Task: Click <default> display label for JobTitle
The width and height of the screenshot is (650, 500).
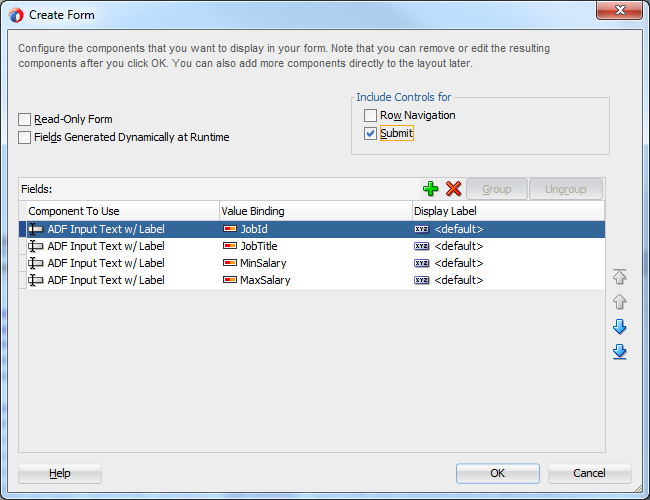Action: [x=458, y=246]
